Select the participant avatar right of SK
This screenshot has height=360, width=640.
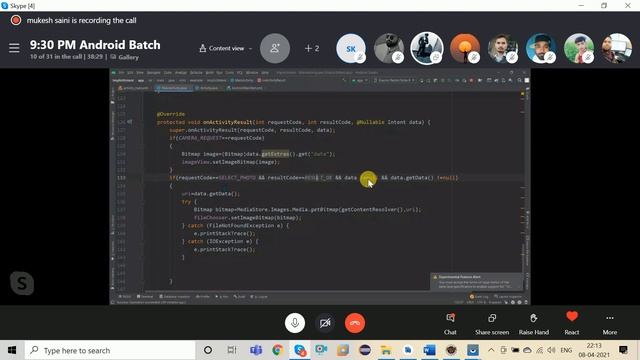tap(389, 48)
